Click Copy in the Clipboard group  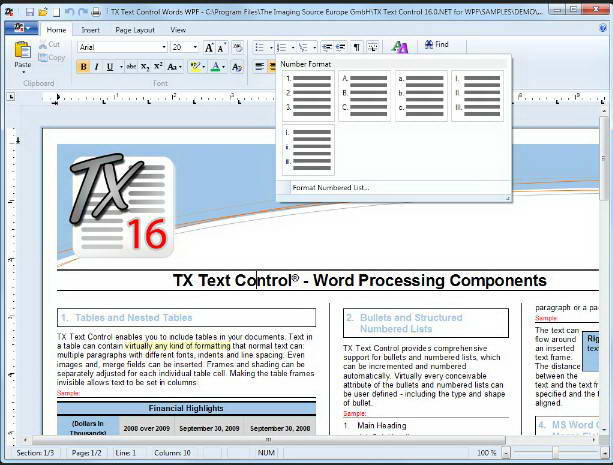pyautogui.click(x=52, y=57)
